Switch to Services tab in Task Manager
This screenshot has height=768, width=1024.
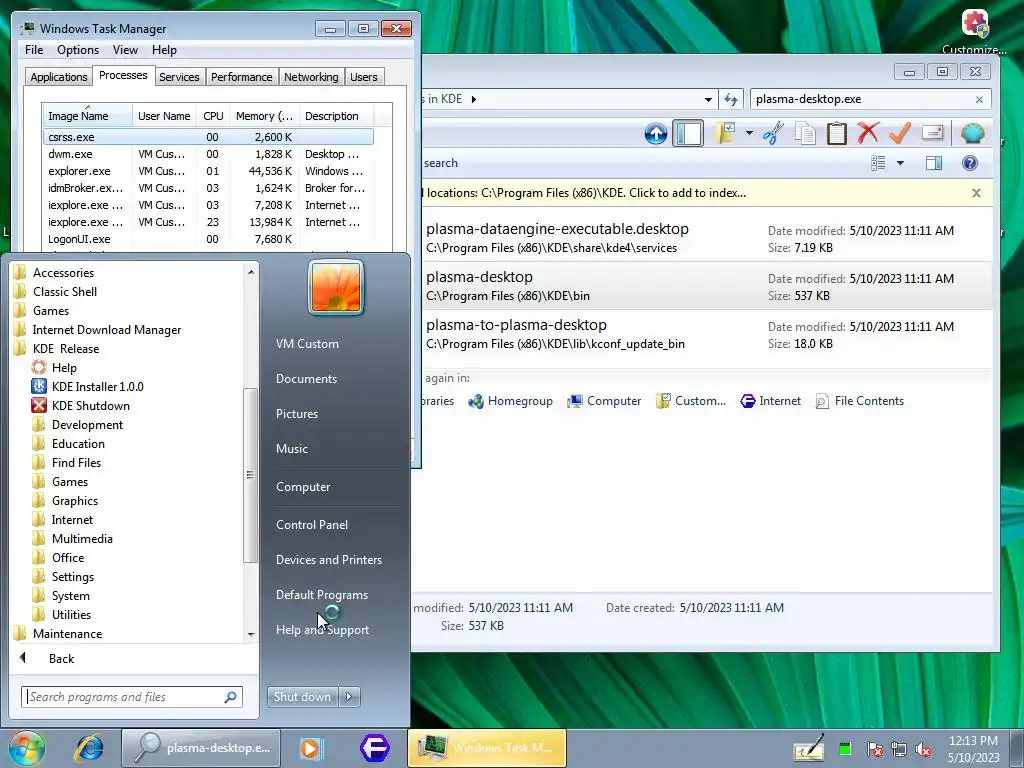tap(179, 77)
